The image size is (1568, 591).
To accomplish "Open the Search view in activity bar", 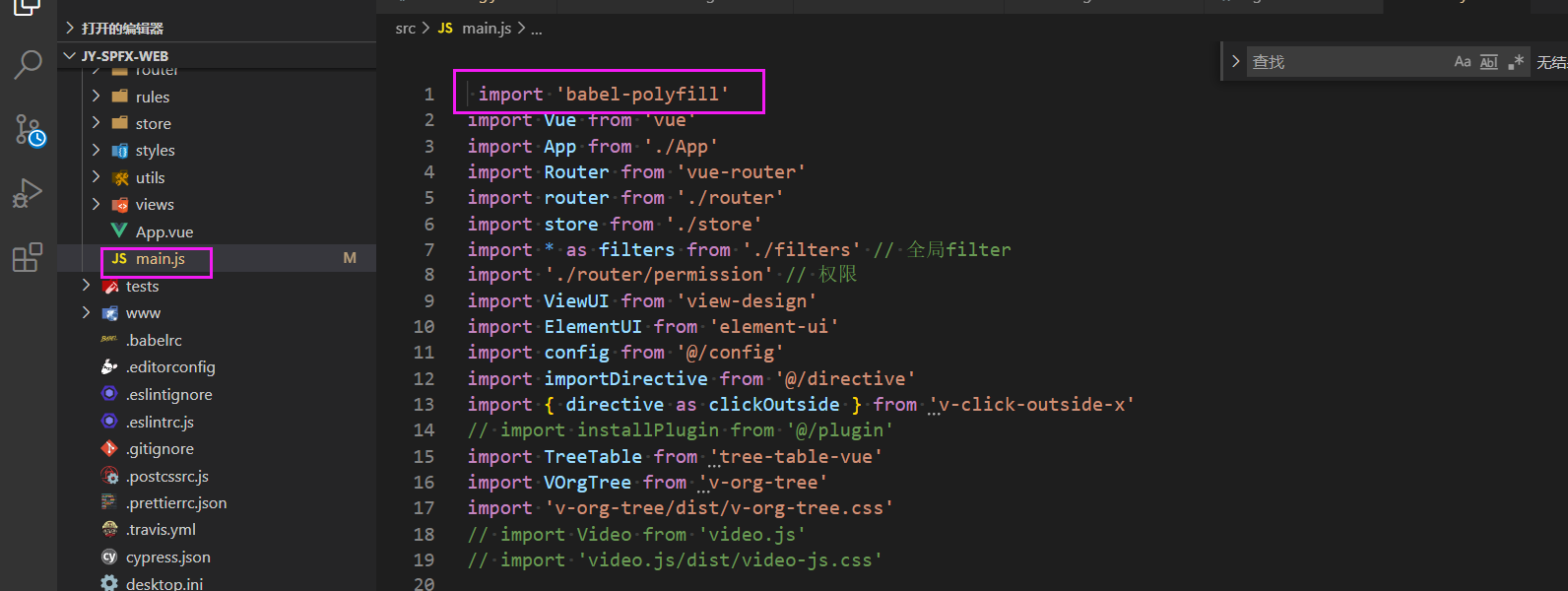I will click(x=28, y=65).
